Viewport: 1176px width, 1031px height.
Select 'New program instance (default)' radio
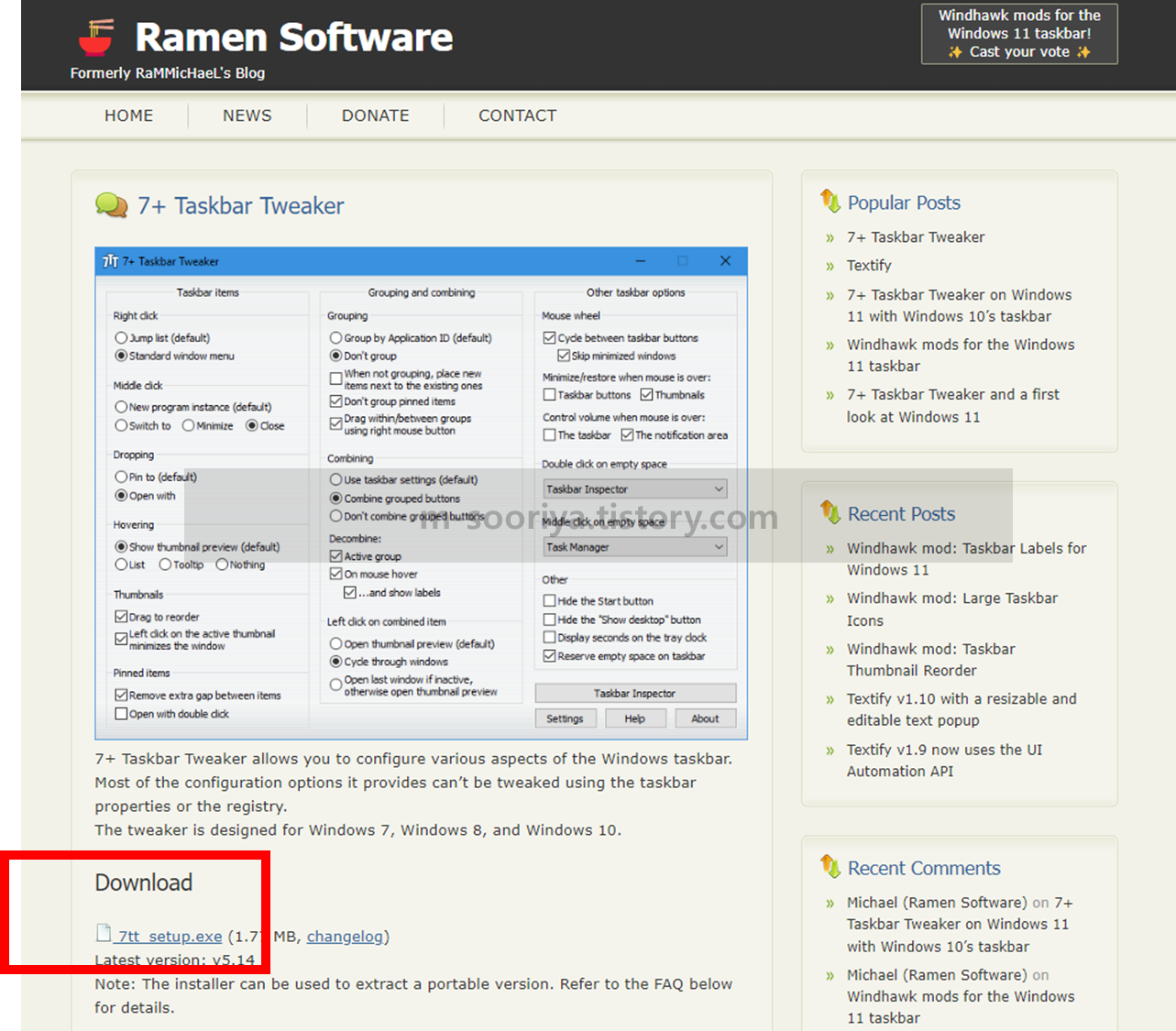(121, 407)
